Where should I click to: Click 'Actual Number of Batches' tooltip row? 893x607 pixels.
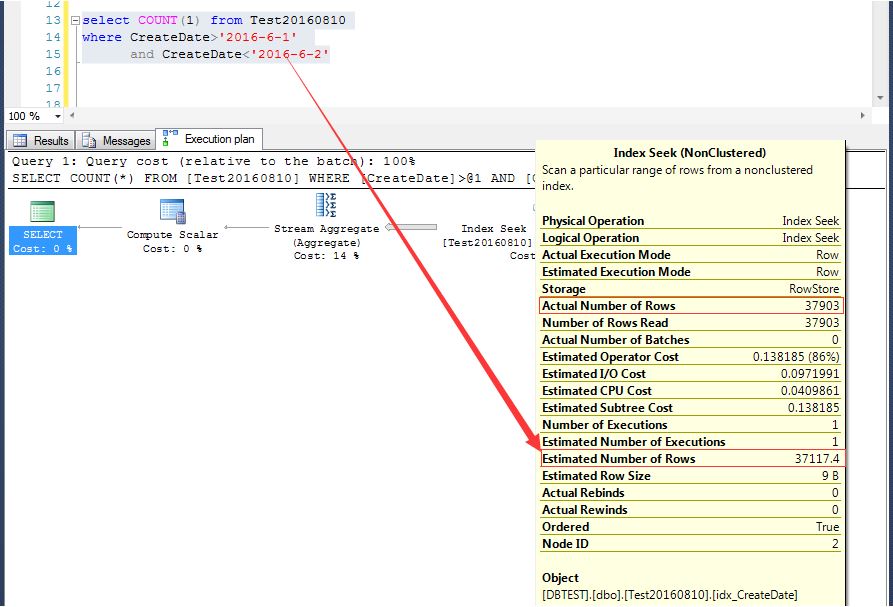pyautogui.click(x=690, y=340)
